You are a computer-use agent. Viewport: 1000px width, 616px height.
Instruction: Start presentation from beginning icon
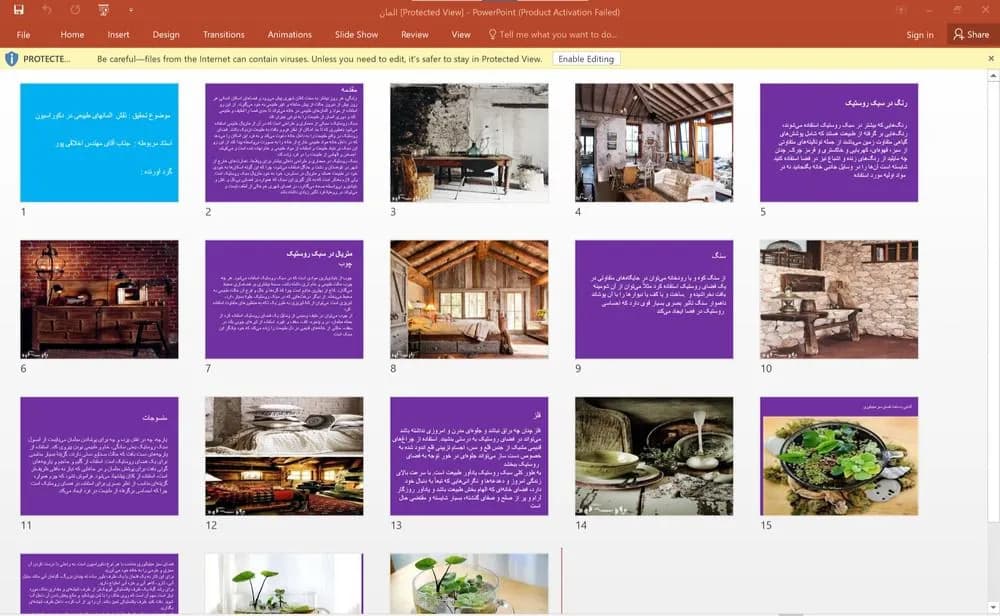103,10
